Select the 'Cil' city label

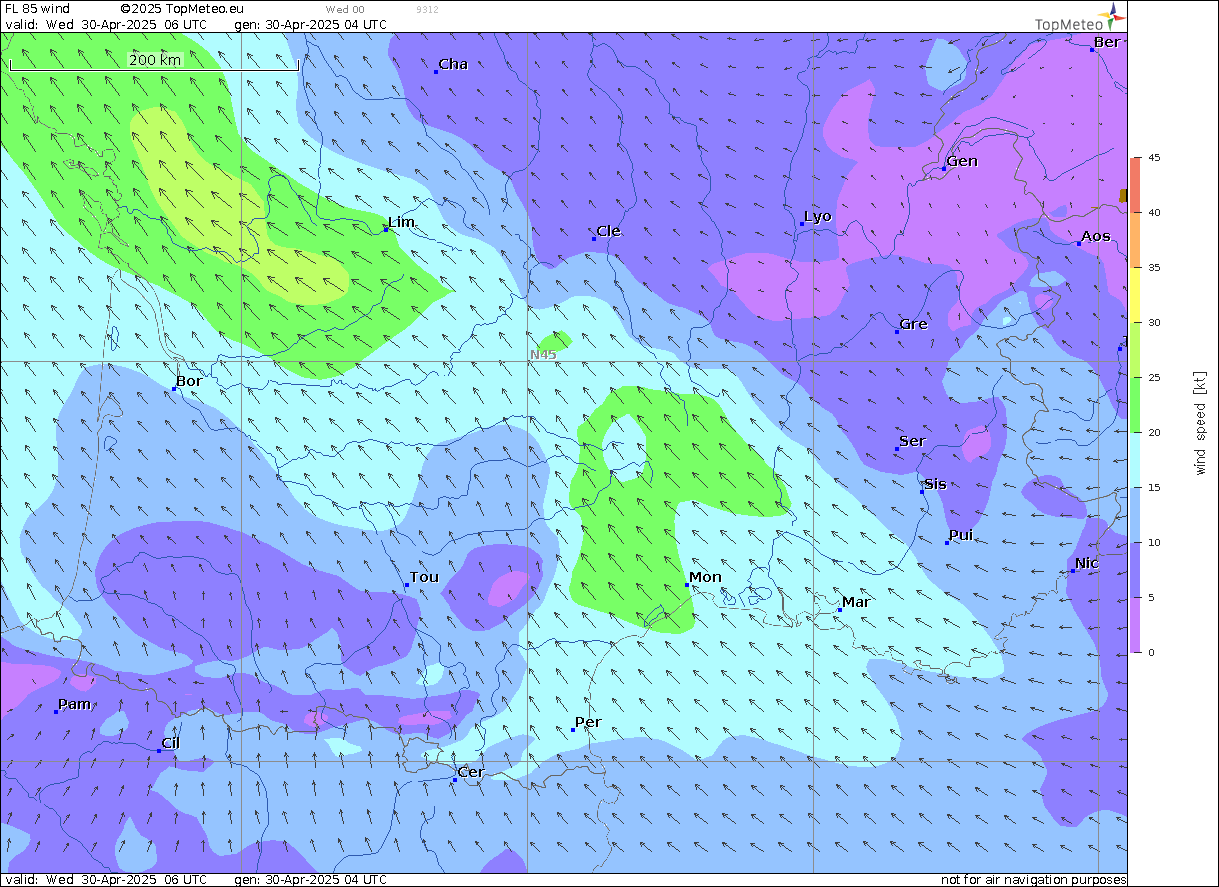[171, 743]
